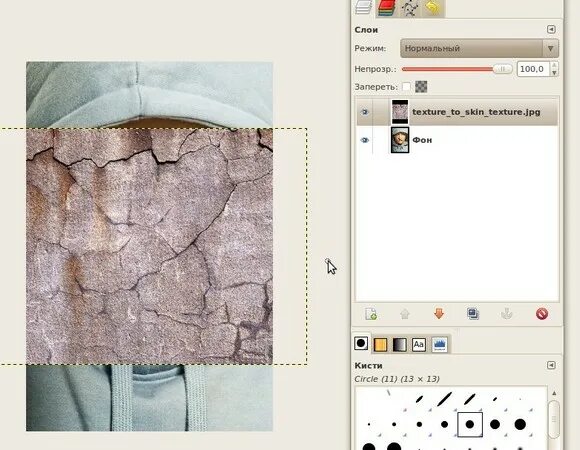Lower the layer with the orange down arrow
Viewport: 580px width, 450px height.
[439, 314]
